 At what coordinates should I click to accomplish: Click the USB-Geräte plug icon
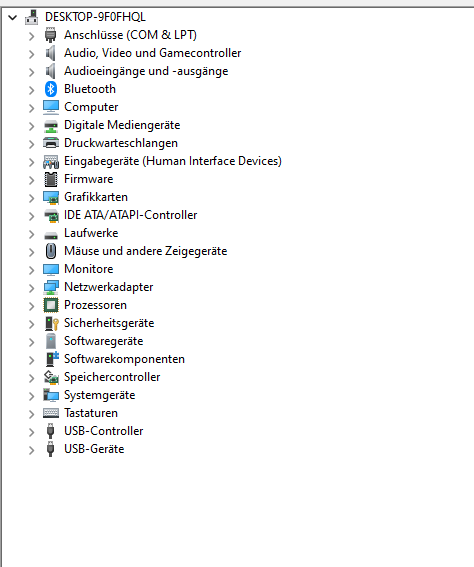click(51, 449)
